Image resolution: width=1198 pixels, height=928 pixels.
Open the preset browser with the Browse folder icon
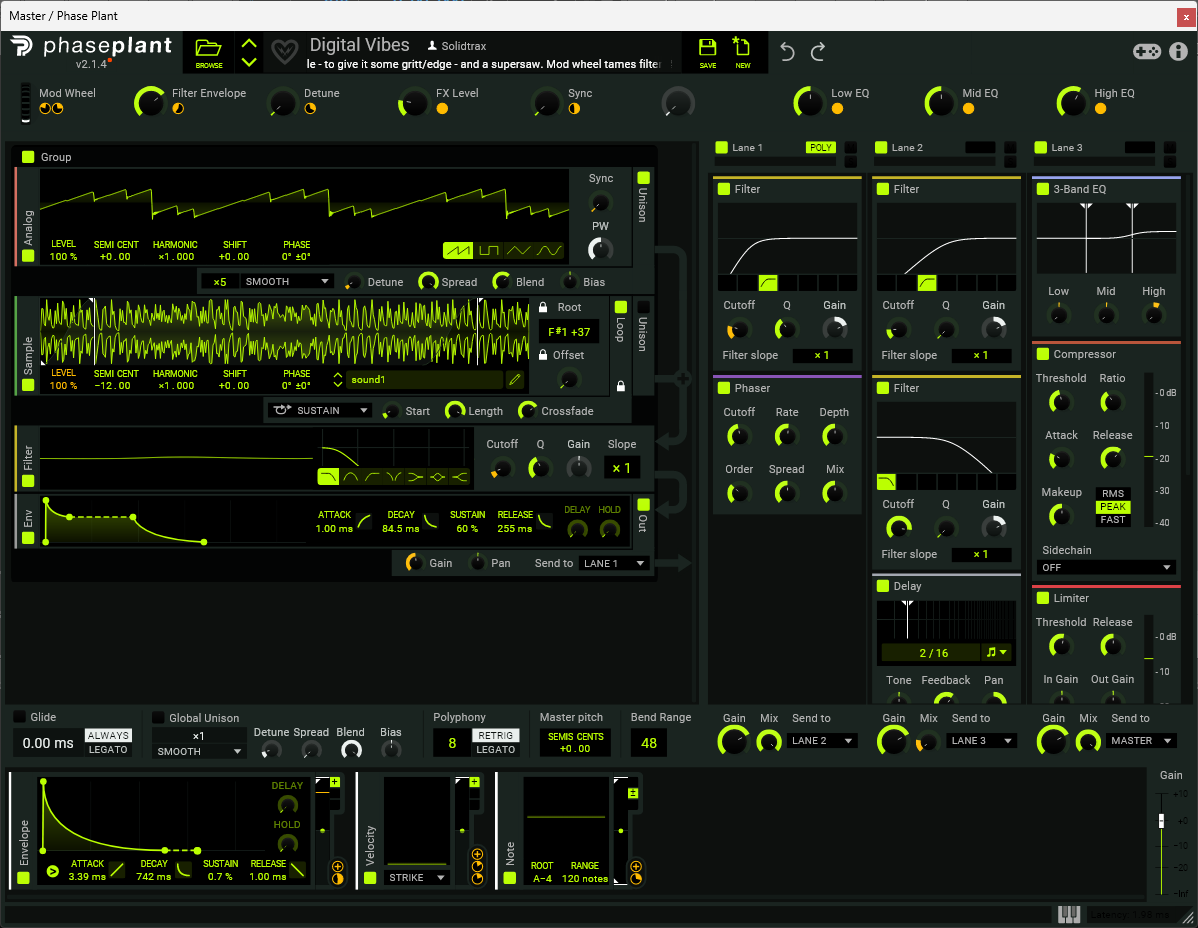[x=209, y=53]
